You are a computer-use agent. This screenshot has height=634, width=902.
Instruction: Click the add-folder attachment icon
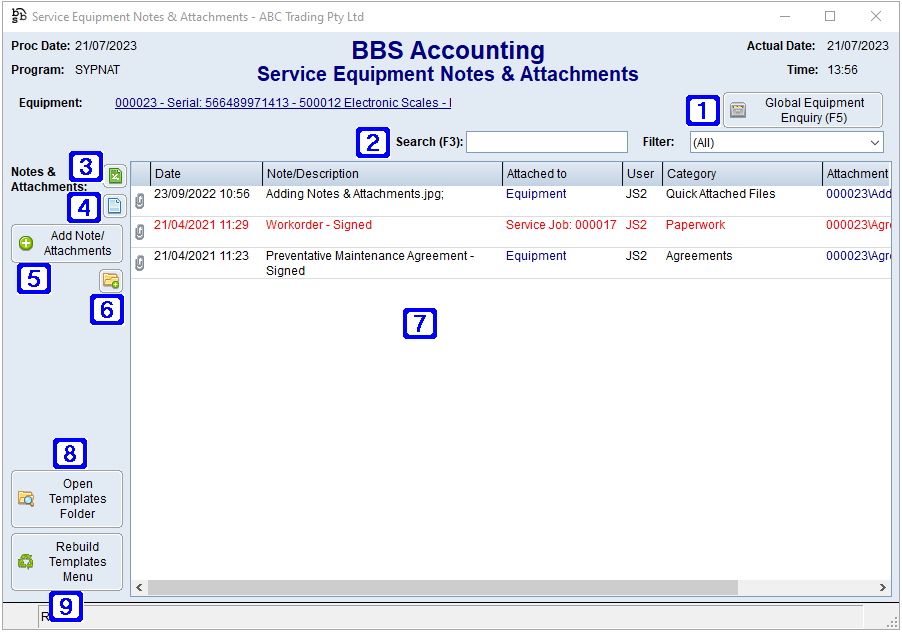[110, 281]
